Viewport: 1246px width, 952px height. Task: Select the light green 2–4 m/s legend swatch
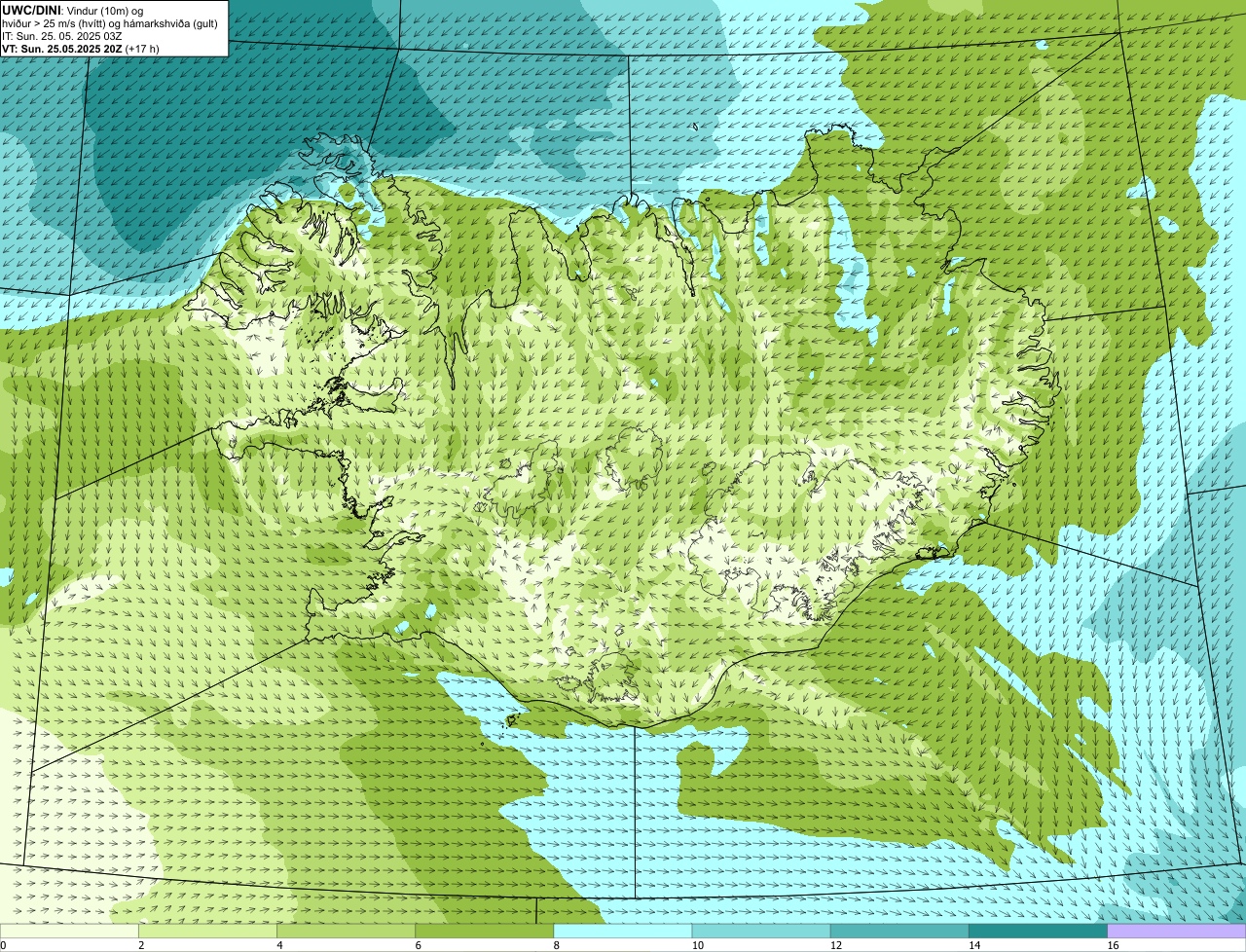pyautogui.click(x=207, y=931)
